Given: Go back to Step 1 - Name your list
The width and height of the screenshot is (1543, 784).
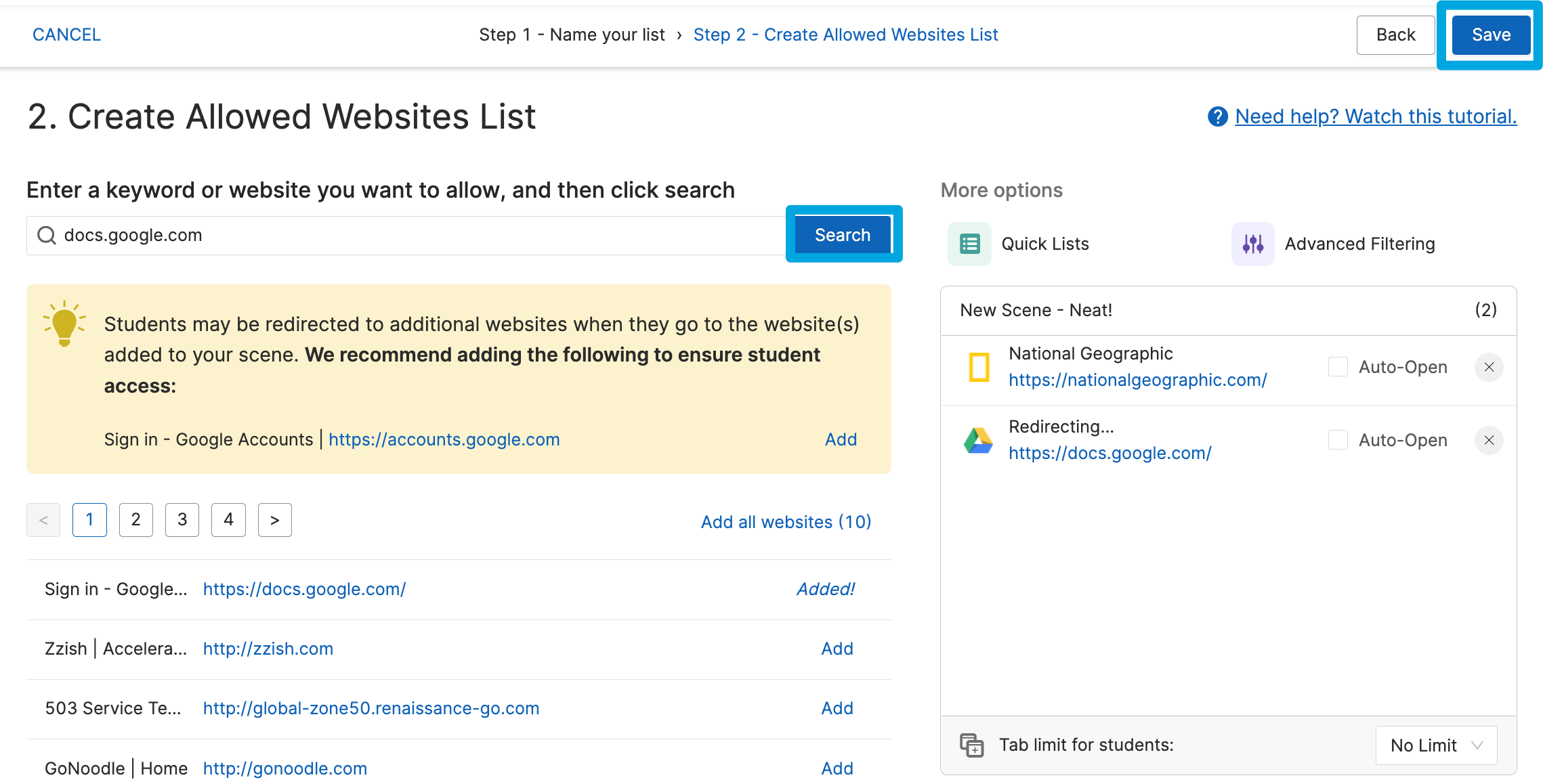Looking at the screenshot, I should click(572, 34).
